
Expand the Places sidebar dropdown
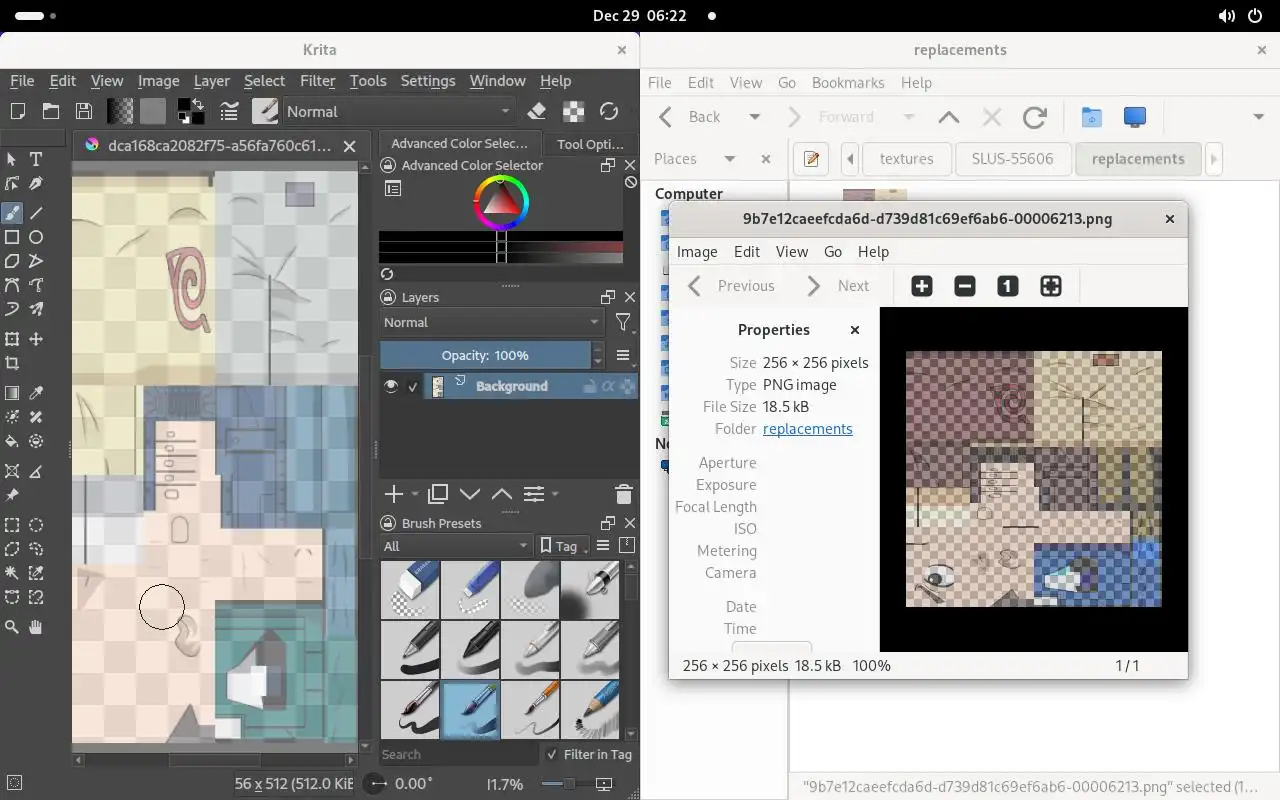730,159
